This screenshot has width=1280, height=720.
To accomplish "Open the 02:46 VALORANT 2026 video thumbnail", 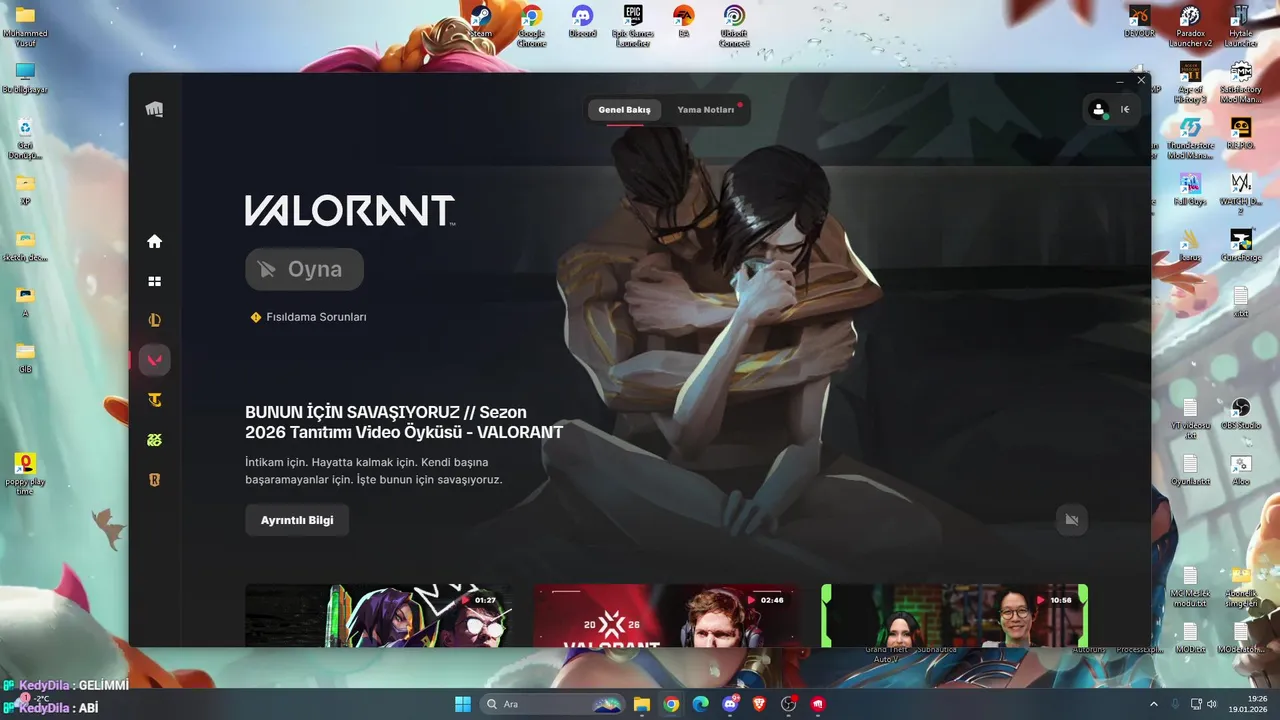I will pos(666,615).
